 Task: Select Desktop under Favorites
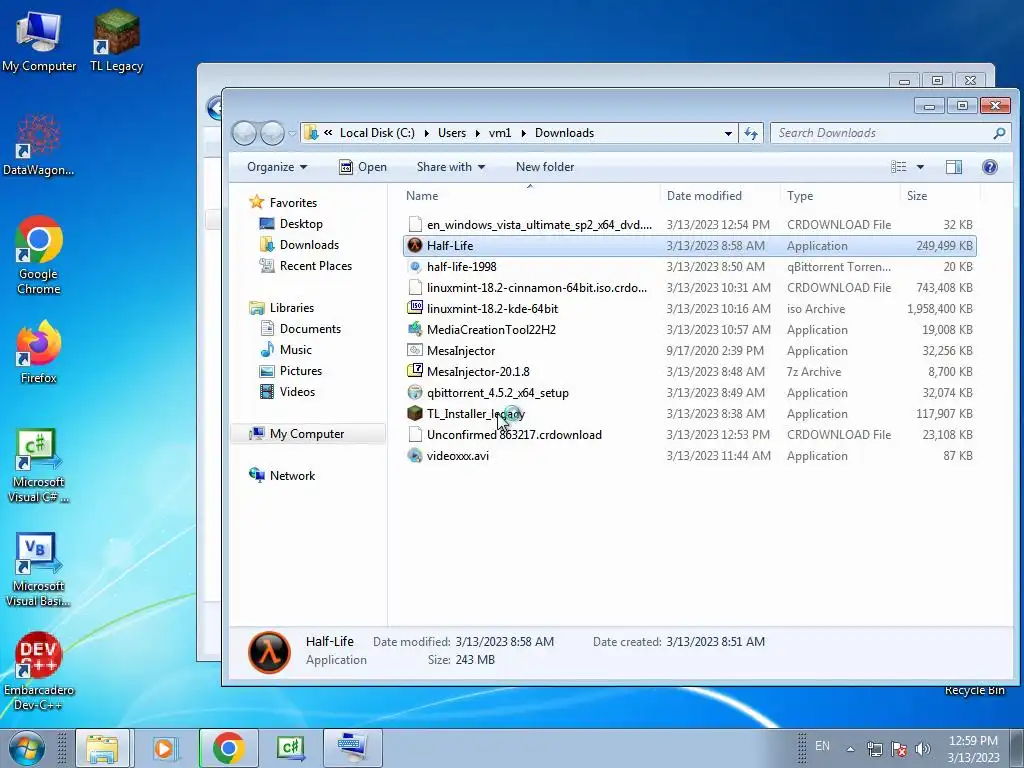(x=291, y=224)
